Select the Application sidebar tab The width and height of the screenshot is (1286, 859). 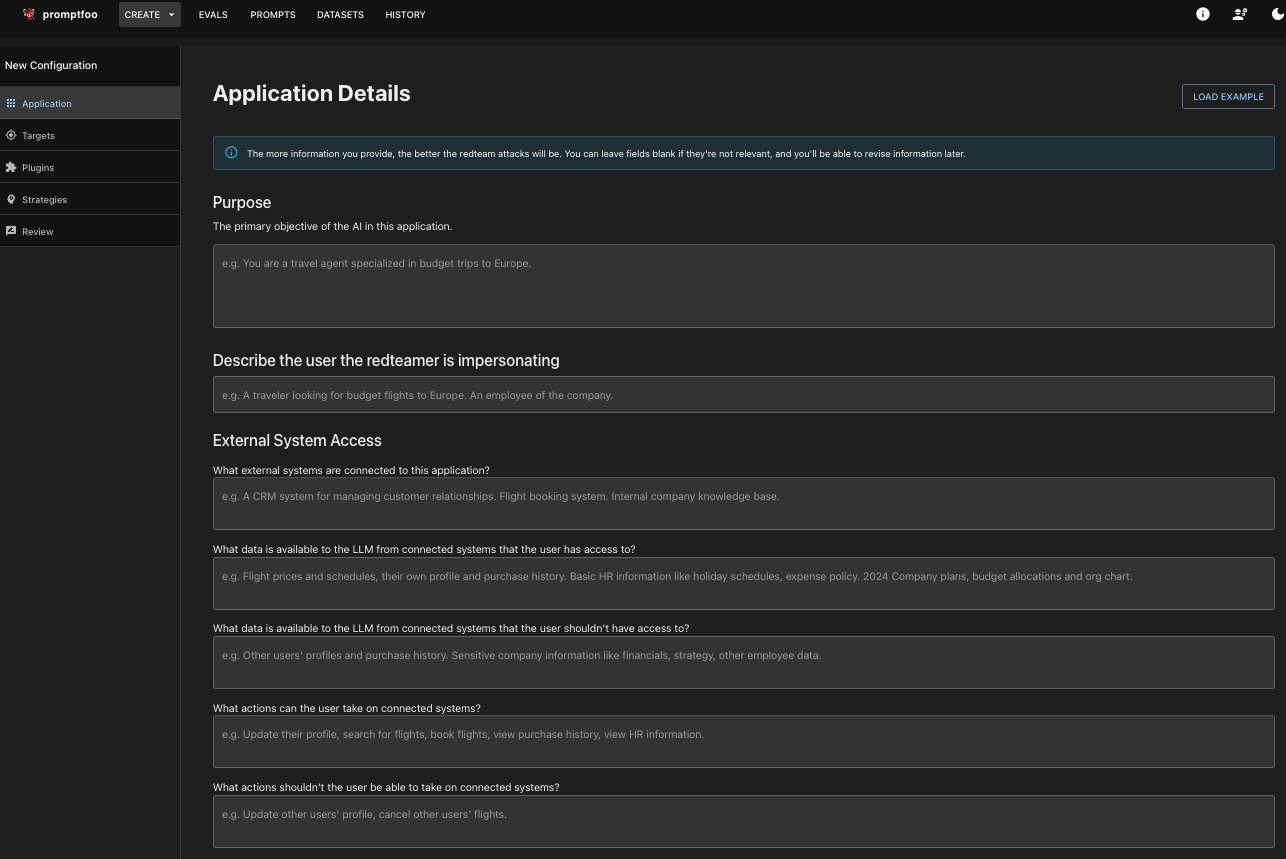click(x=90, y=103)
